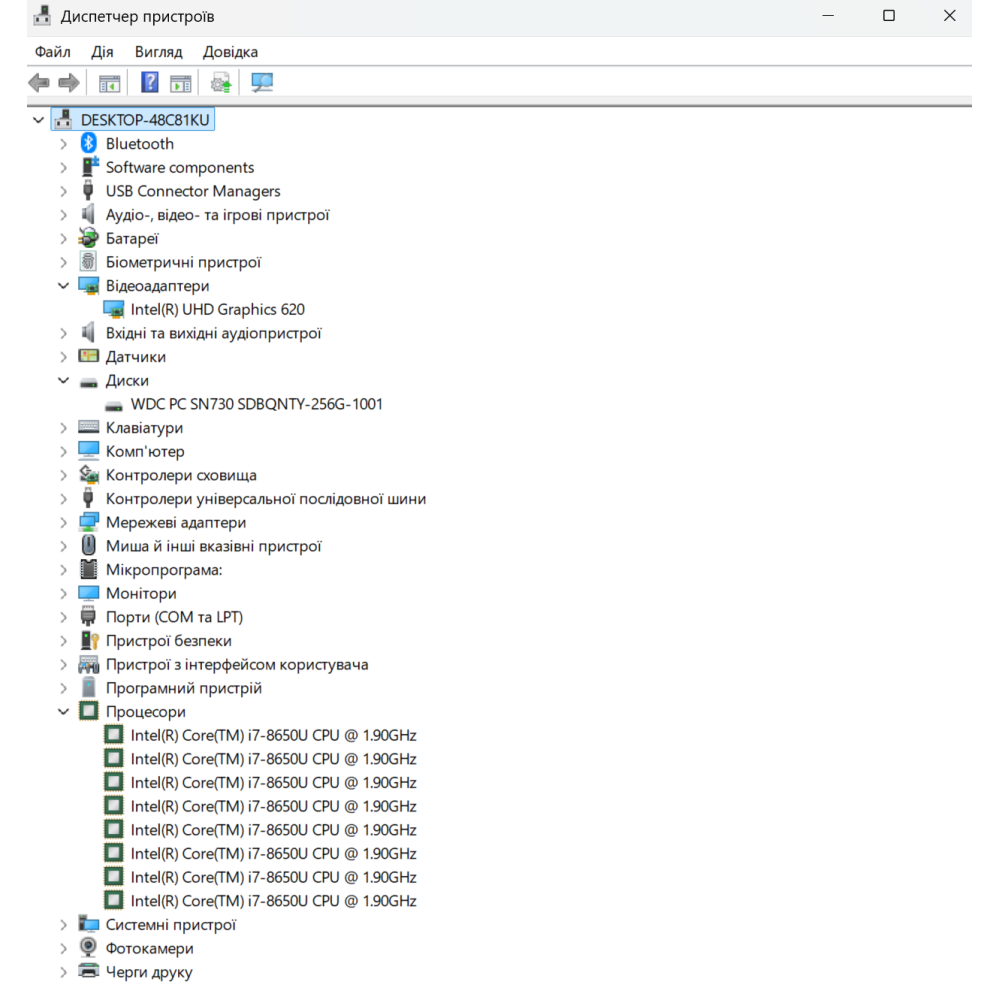Click the blue Help question mark toolbar icon
The image size is (1000, 1000).
[150, 83]
